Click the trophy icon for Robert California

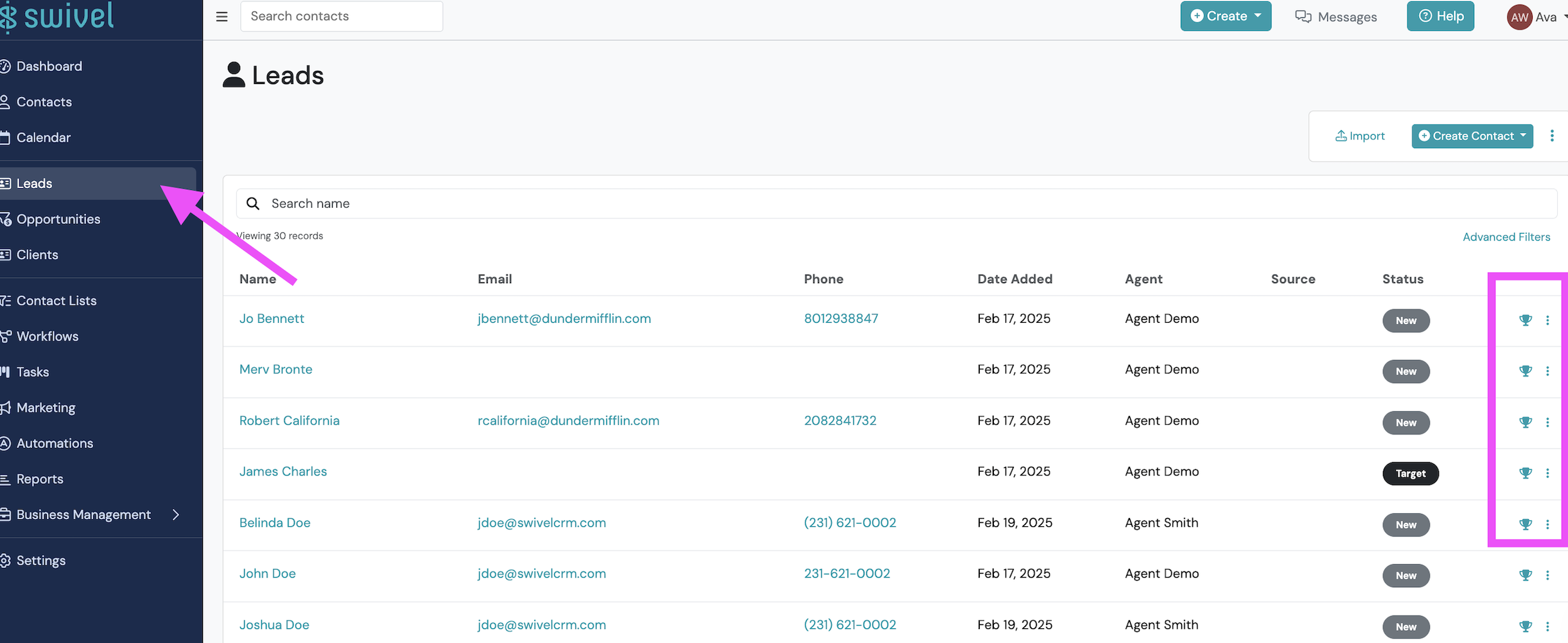(1526, 422)
